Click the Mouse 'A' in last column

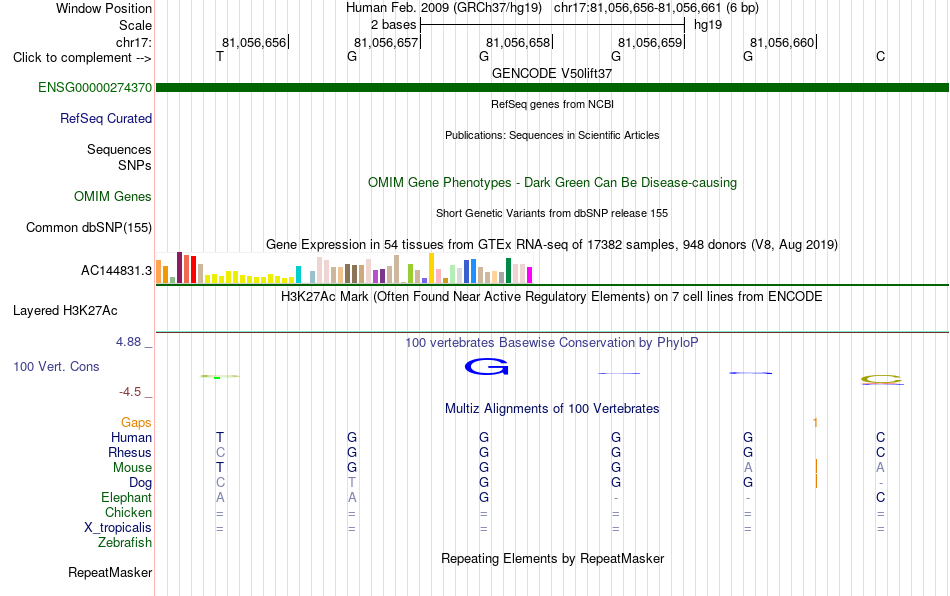[x=880, y=468]
